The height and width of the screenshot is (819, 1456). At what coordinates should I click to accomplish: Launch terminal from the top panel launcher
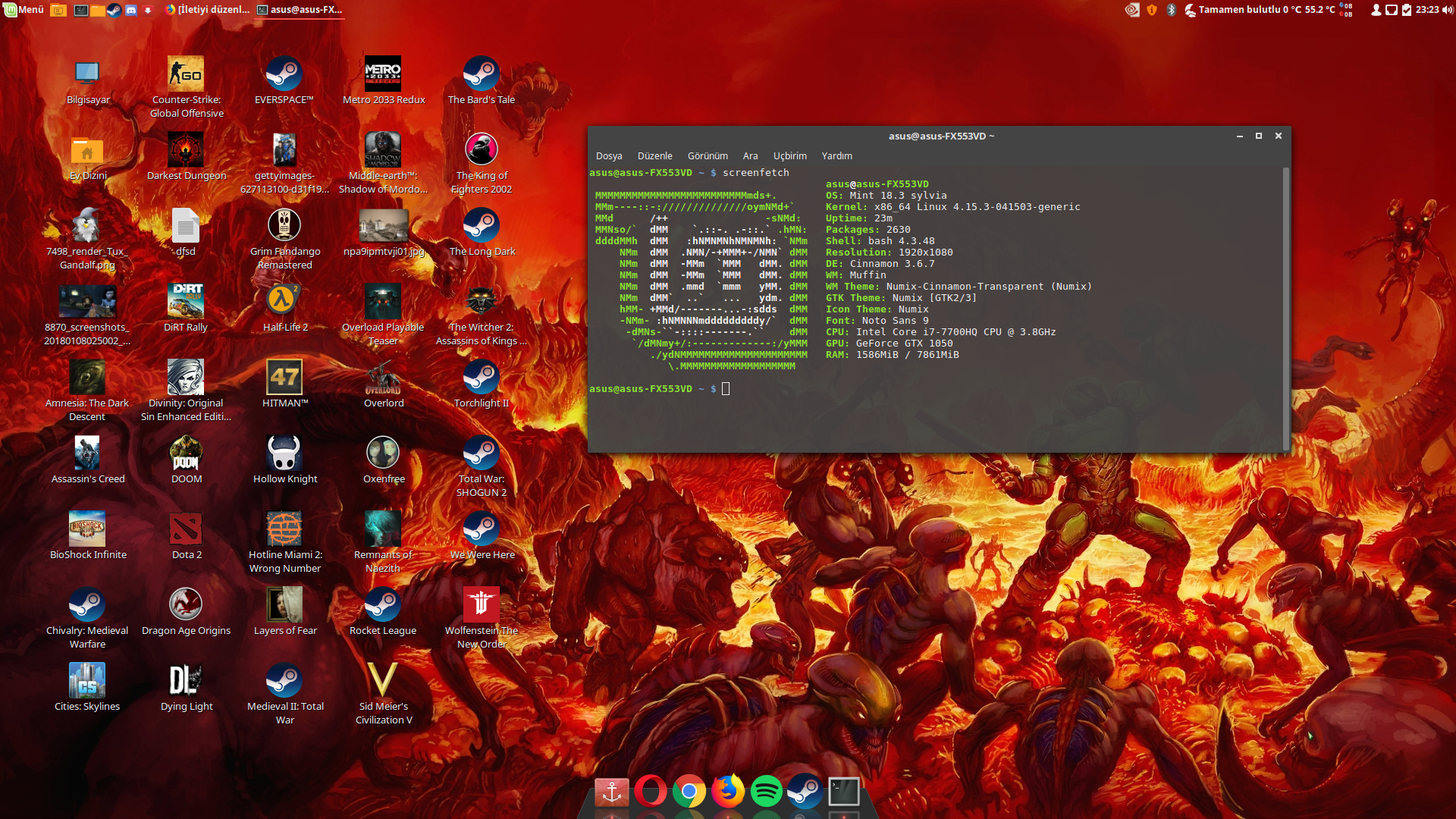tap(81, 10)
